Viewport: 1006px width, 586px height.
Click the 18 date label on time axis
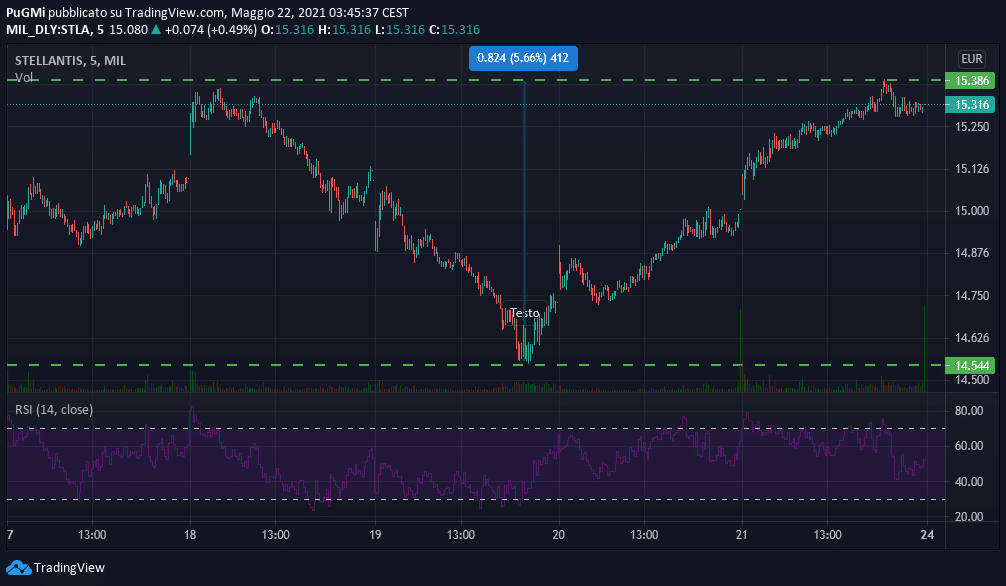pyautogui.click(x=191, y=535)
